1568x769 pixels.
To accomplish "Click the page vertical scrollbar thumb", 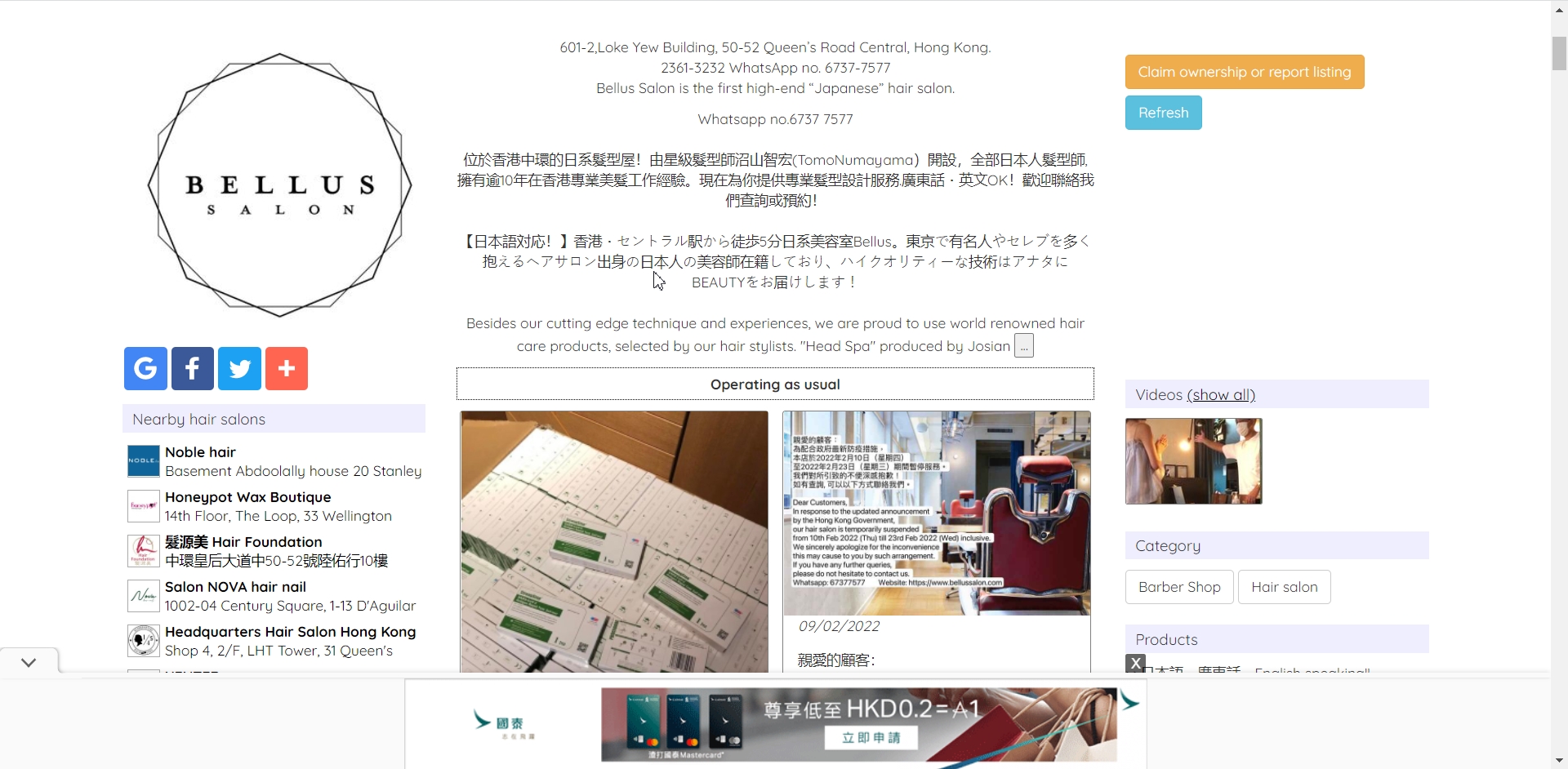I will pyautogui.click(x=1559, y=54).
